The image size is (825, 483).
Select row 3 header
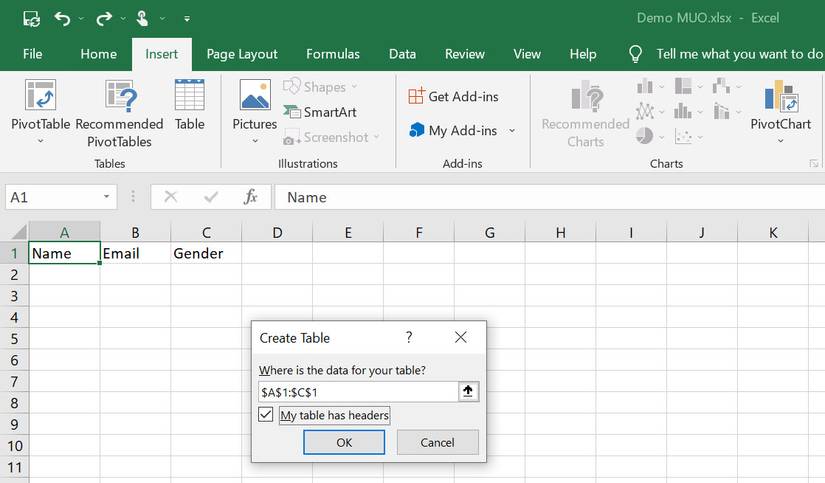click(14, 296)
